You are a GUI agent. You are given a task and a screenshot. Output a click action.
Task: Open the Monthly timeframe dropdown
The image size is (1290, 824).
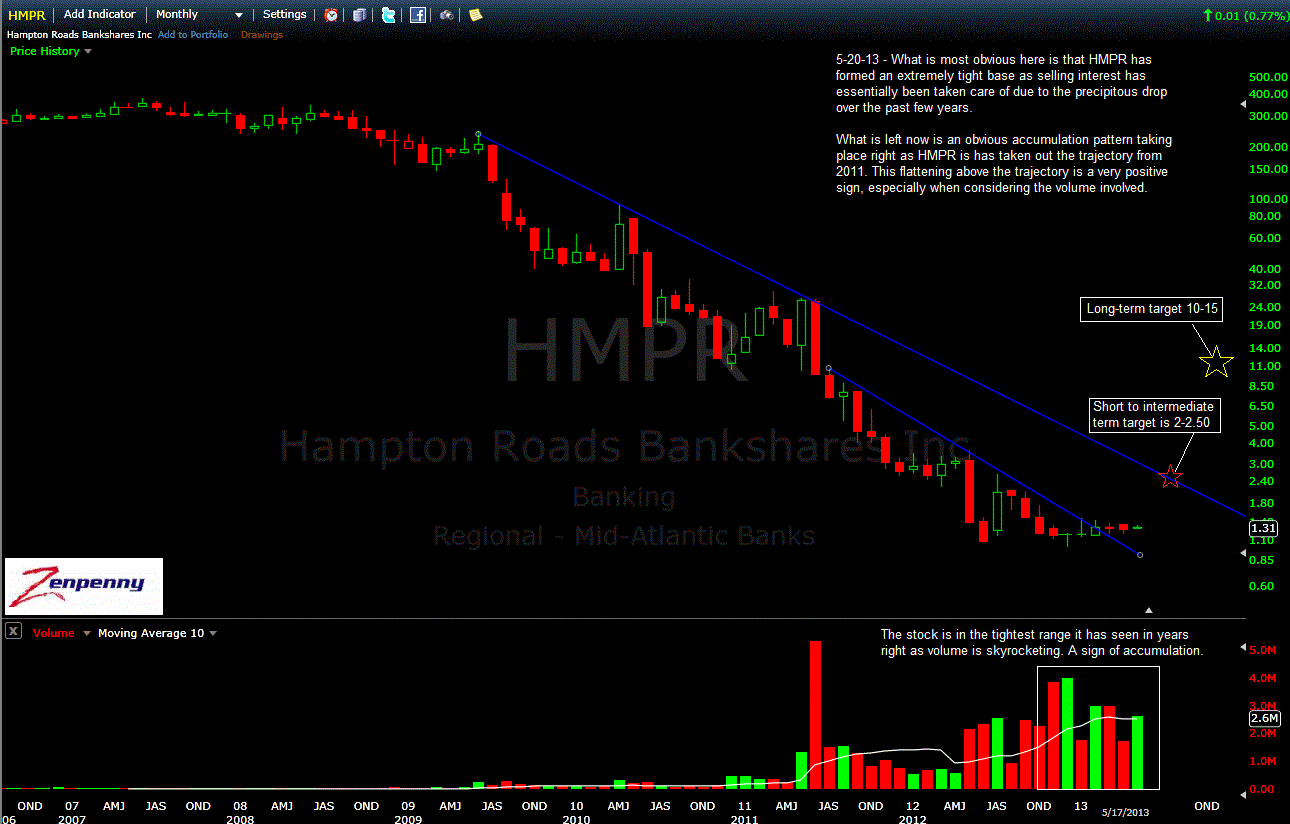tap(199, 14)
